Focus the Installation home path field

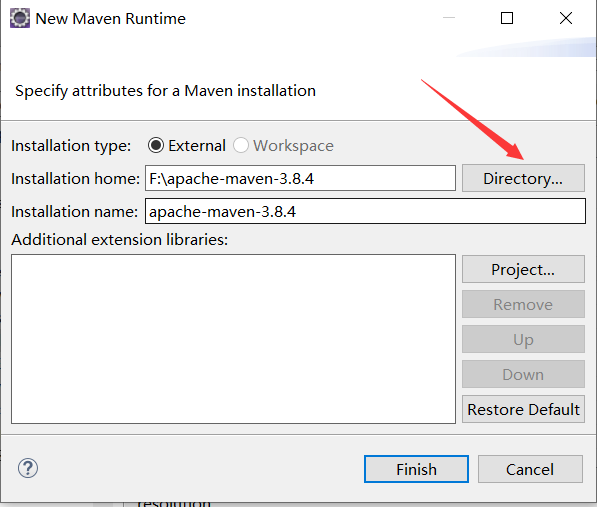(x=300, y=178)
